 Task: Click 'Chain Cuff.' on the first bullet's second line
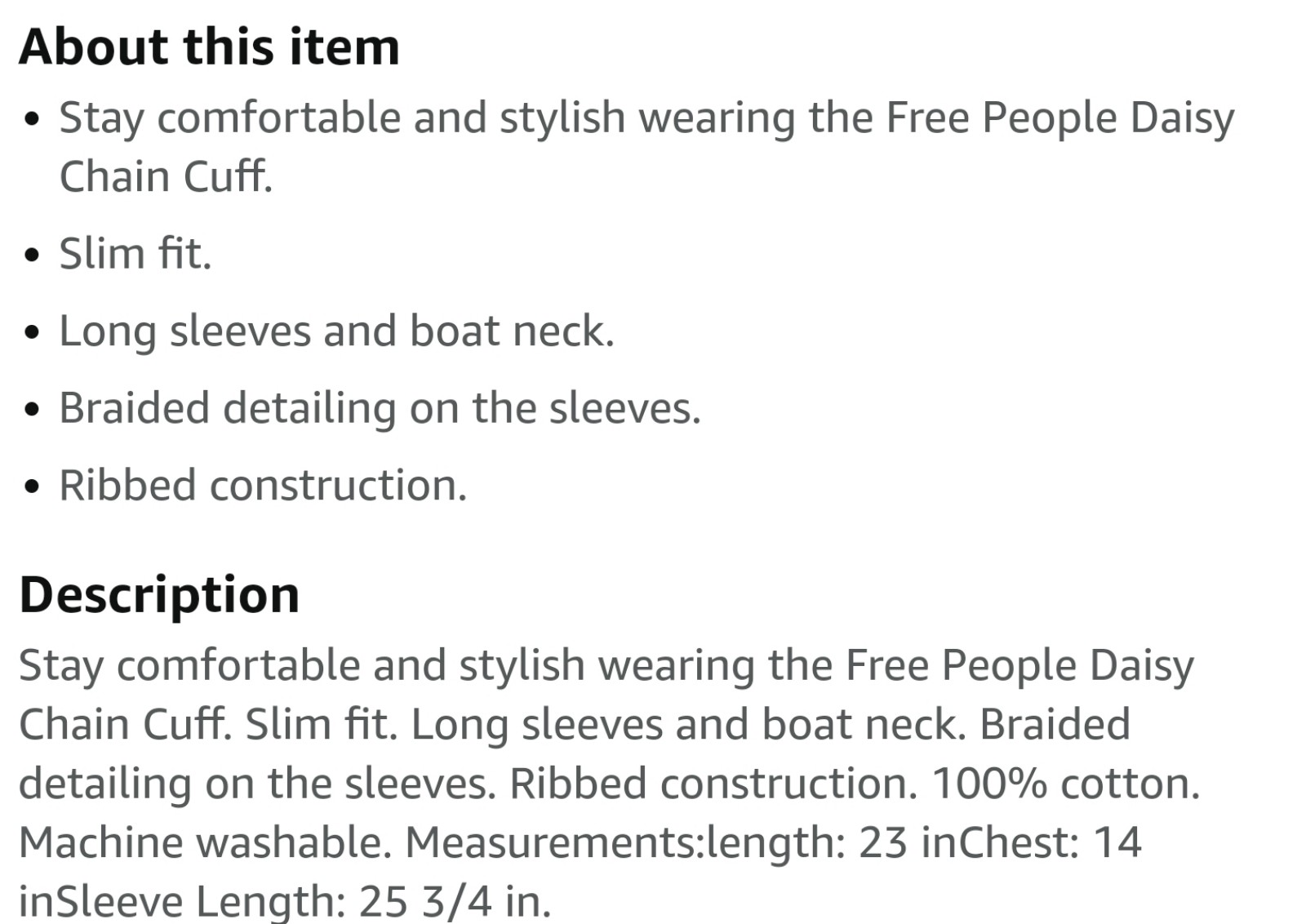[x=166, y=176]
